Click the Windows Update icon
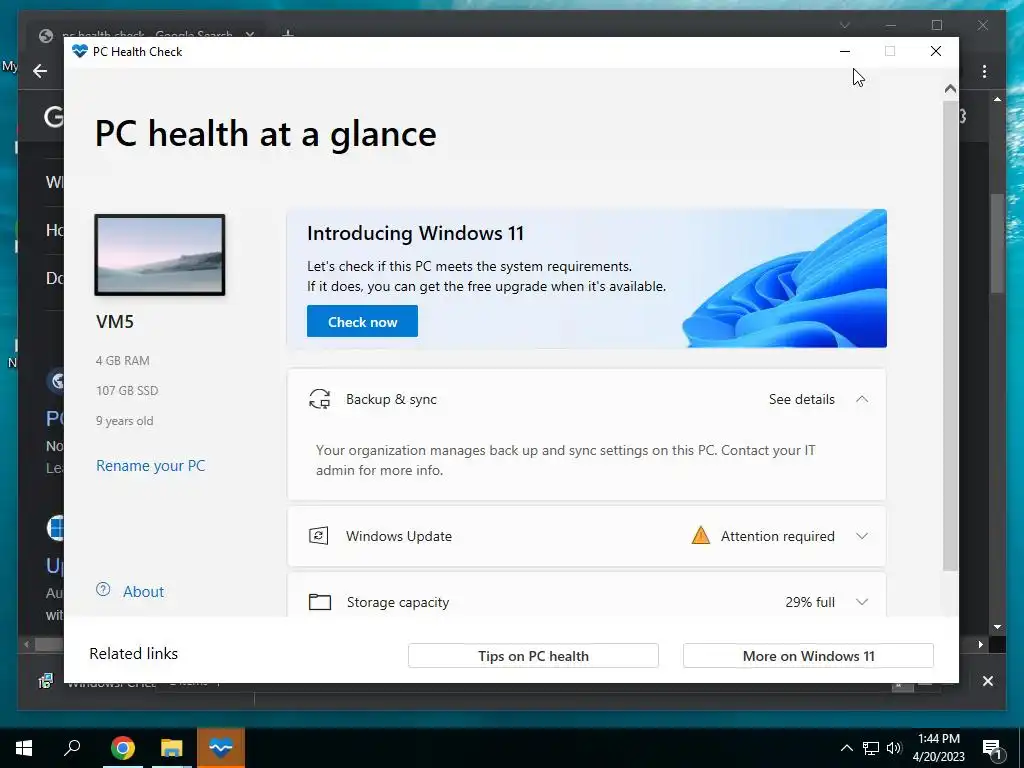 coord(319,536)
